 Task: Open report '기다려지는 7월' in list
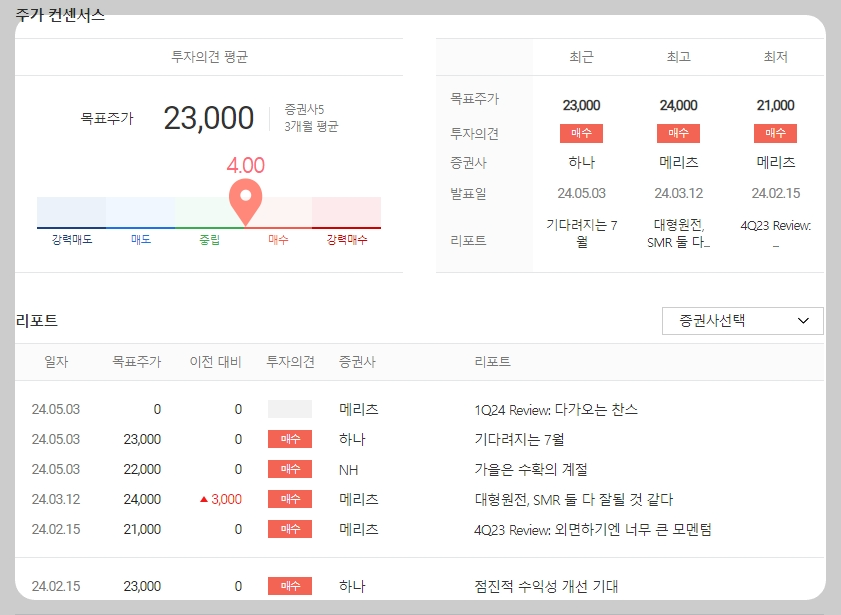click(x=519, y=440)
